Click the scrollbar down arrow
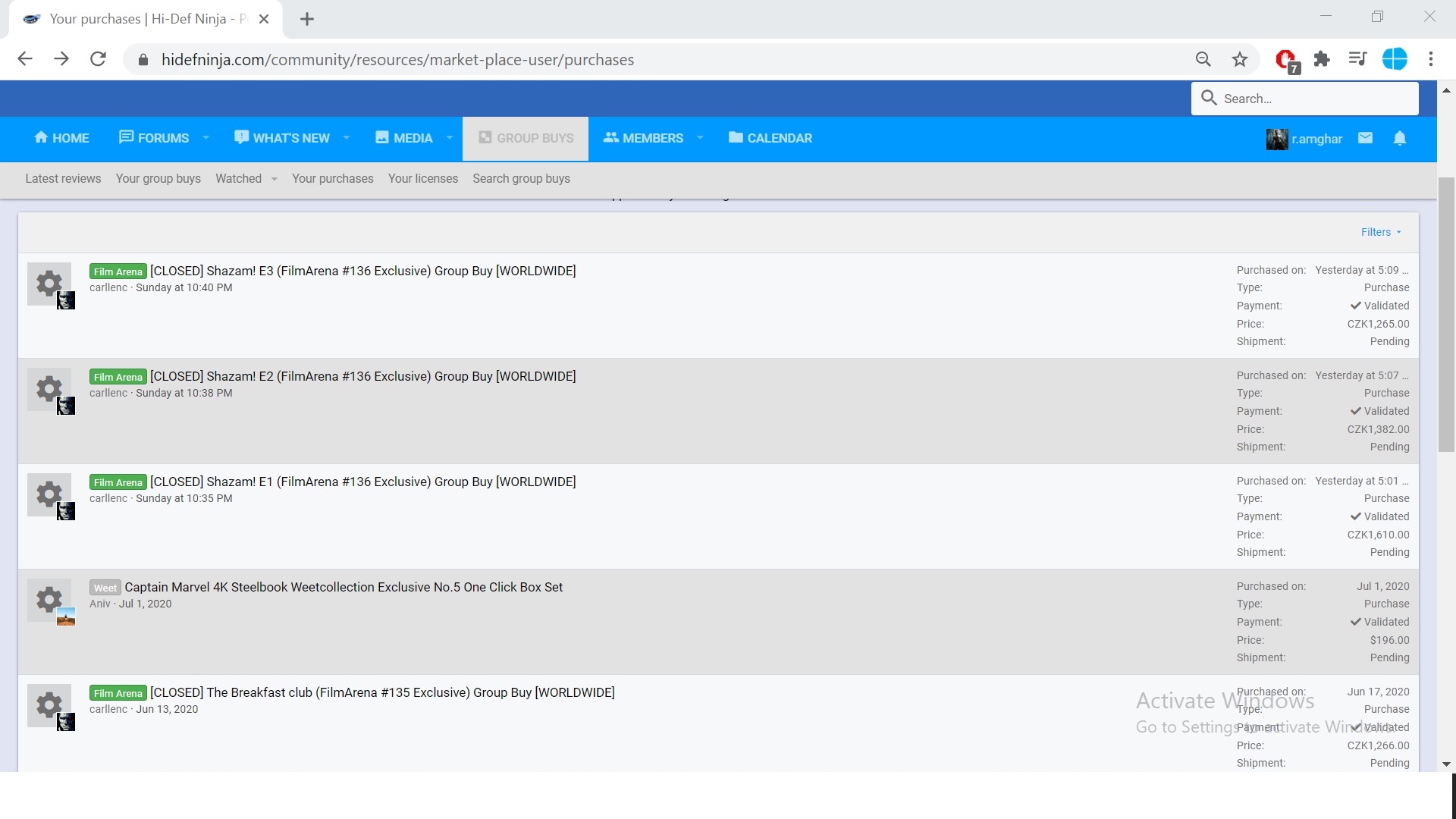The image size is (1456, 819). (x=1446, y=764)
